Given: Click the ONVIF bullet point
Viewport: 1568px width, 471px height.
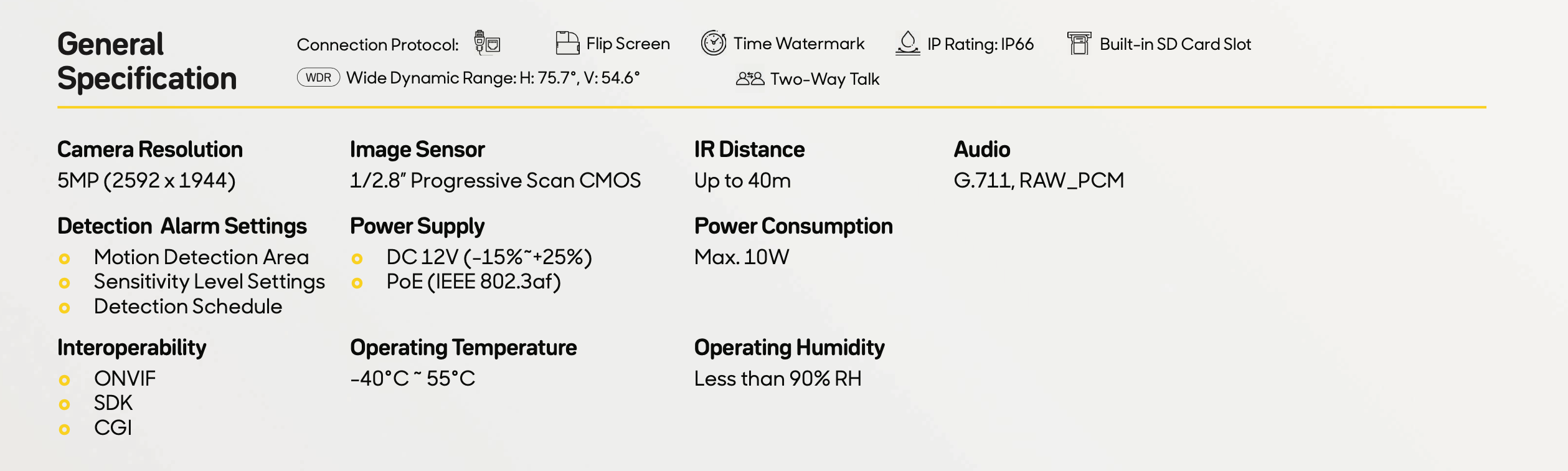Looking at the screenshot, I should 64,380.
